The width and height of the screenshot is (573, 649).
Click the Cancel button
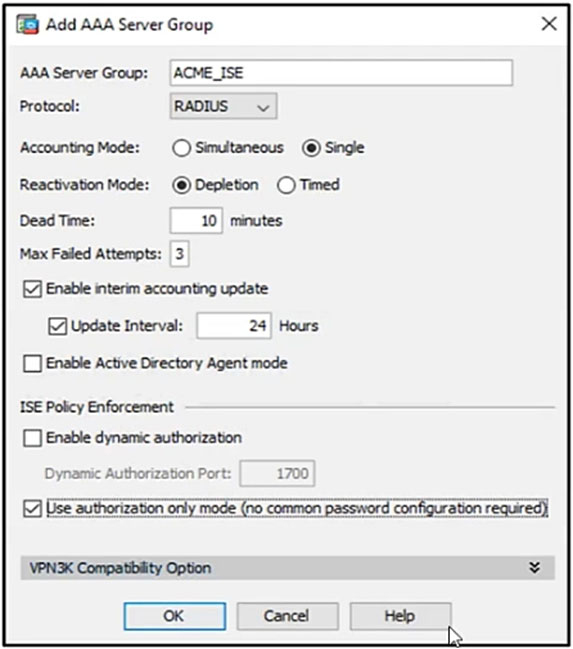point(287,616)
